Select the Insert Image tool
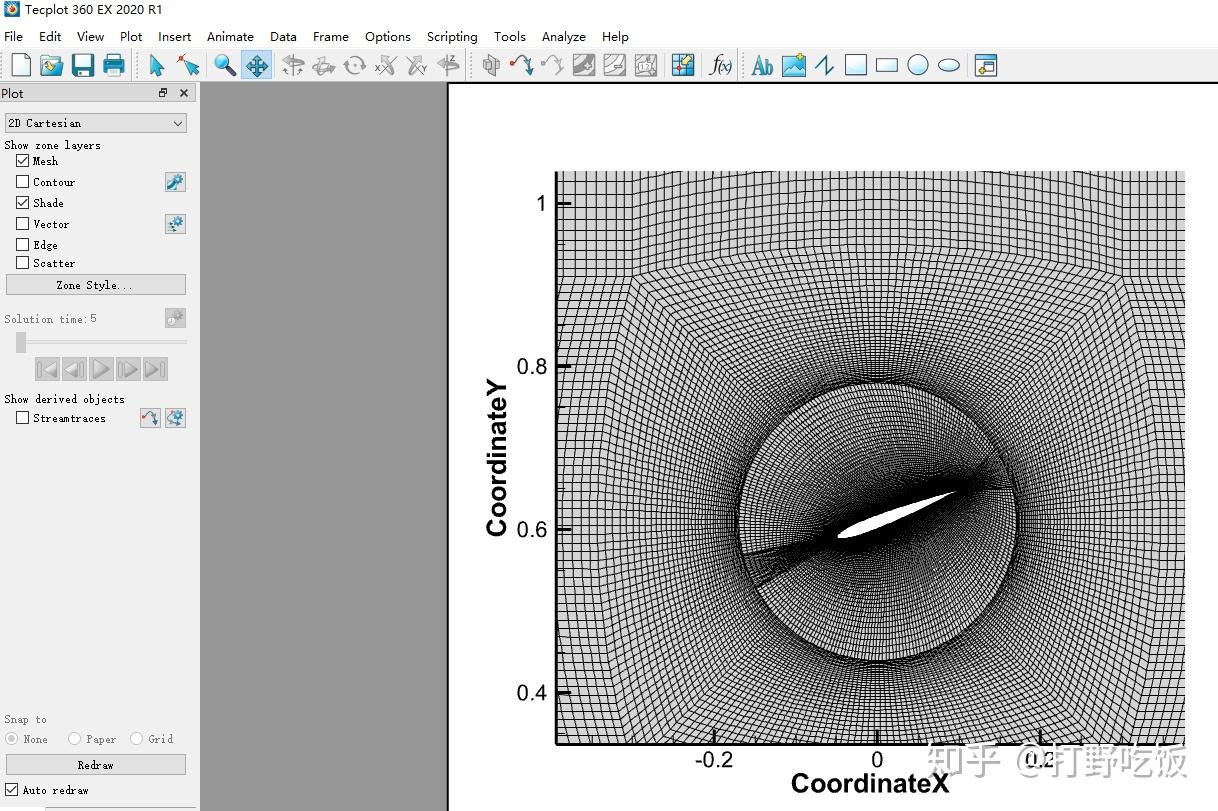 click(x=794, y=66)
